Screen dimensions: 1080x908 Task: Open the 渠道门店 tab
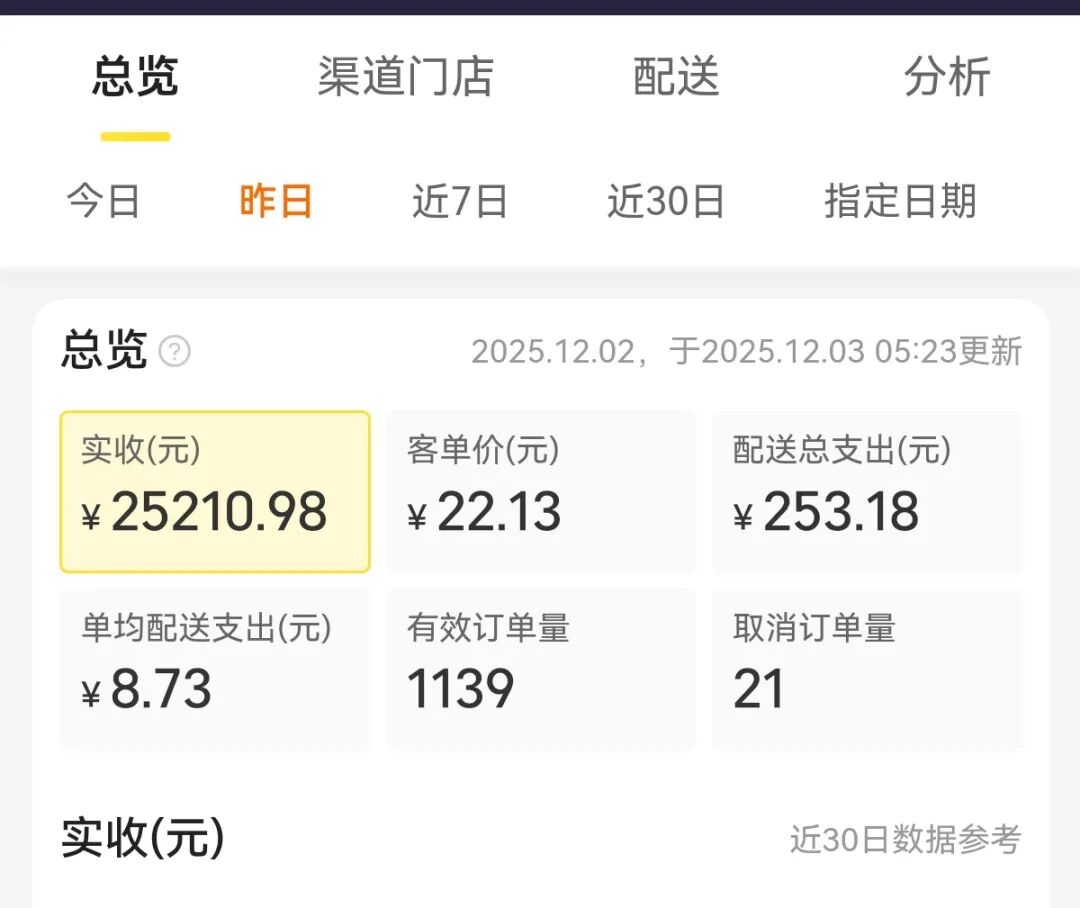coord(405,77)
